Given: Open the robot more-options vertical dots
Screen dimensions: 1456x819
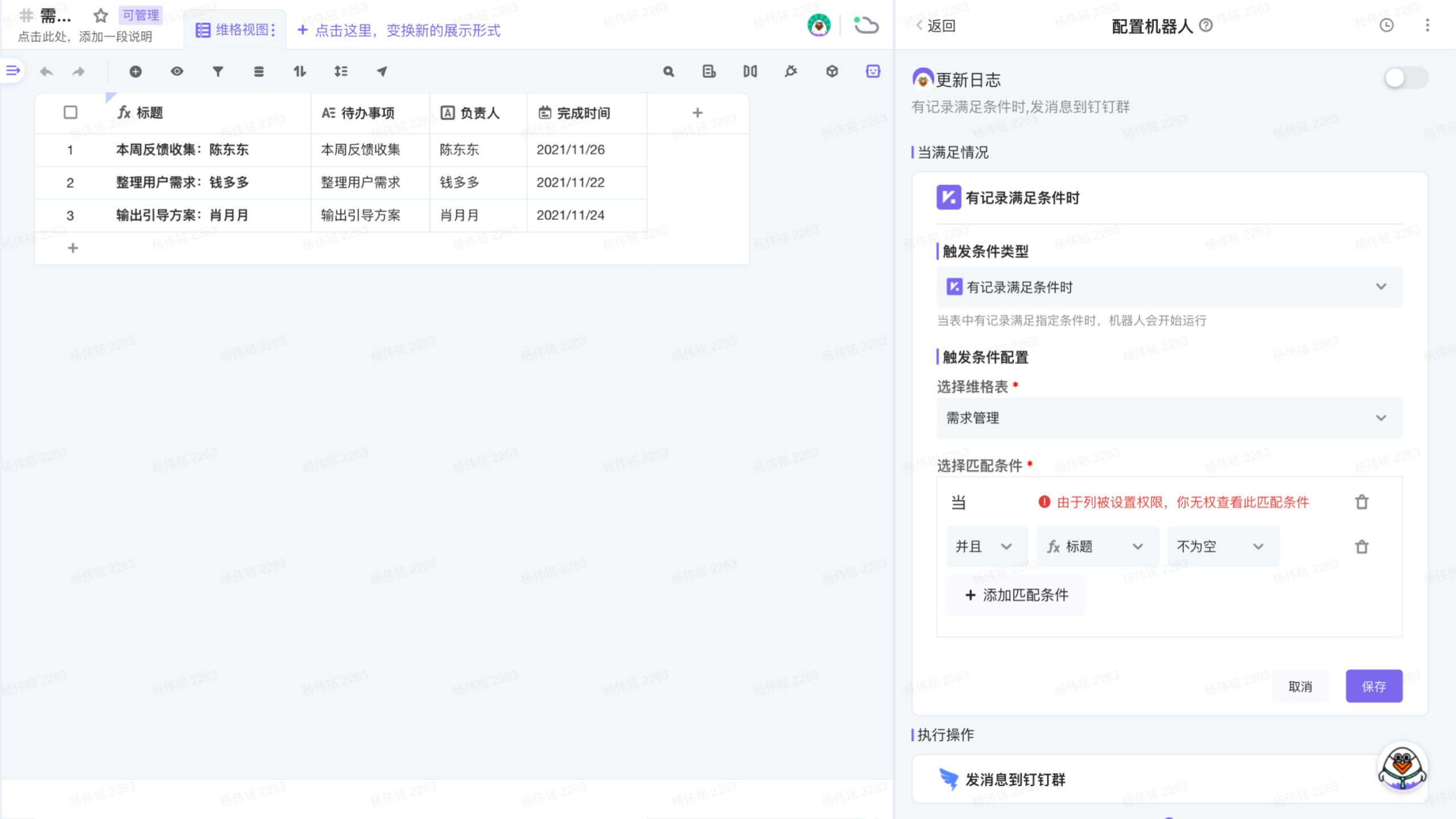Looking at the screenshot, I should [1428, 26].
